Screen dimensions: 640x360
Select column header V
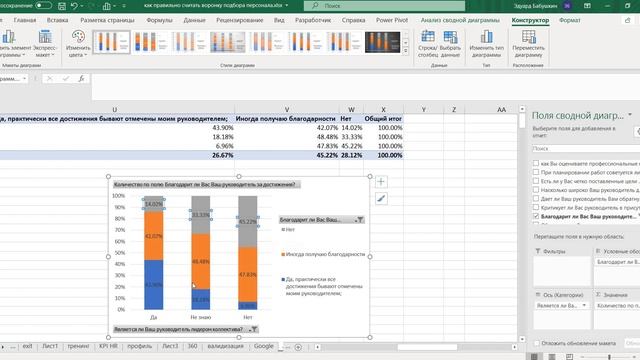[287, 109]
